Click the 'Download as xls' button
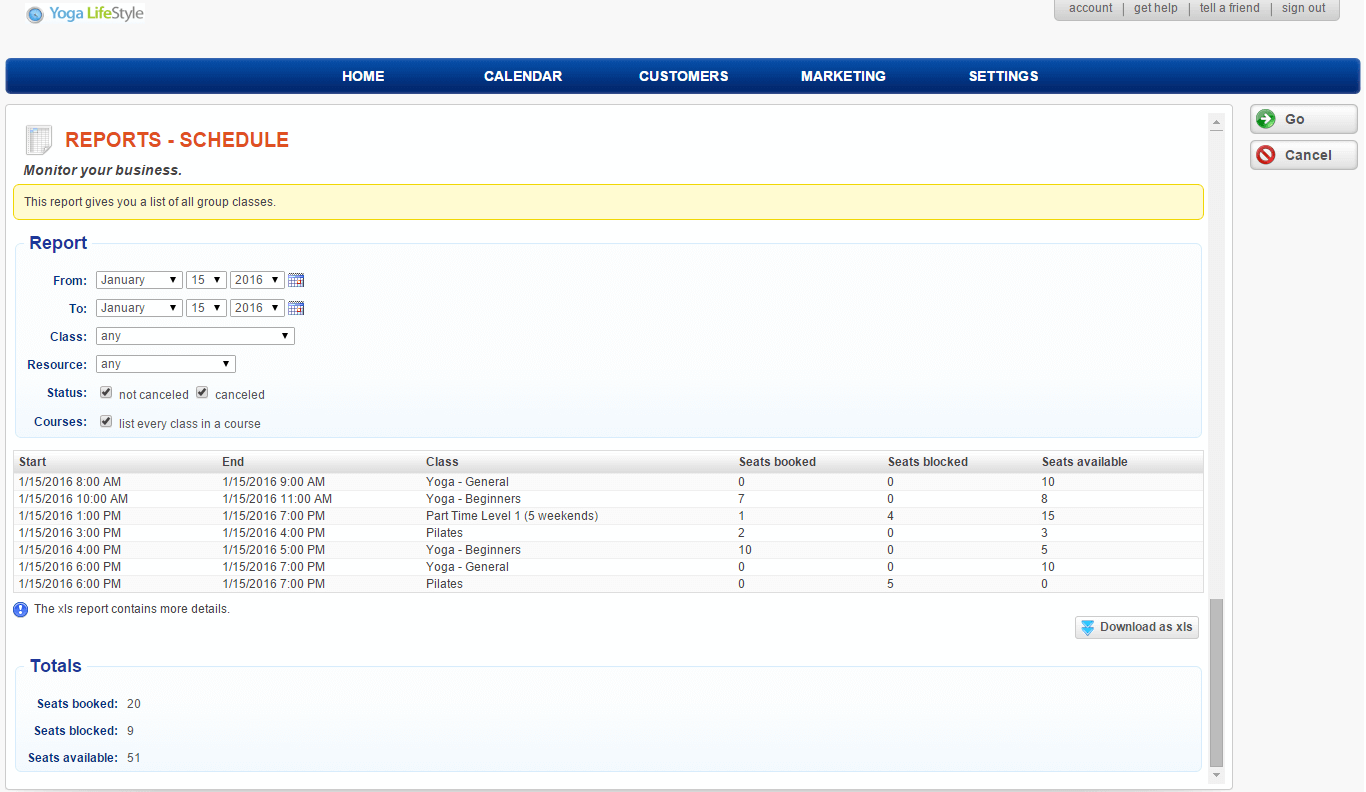This screenshot has height=792, width=1366. pyautogui.click(x=1136, y=627)
